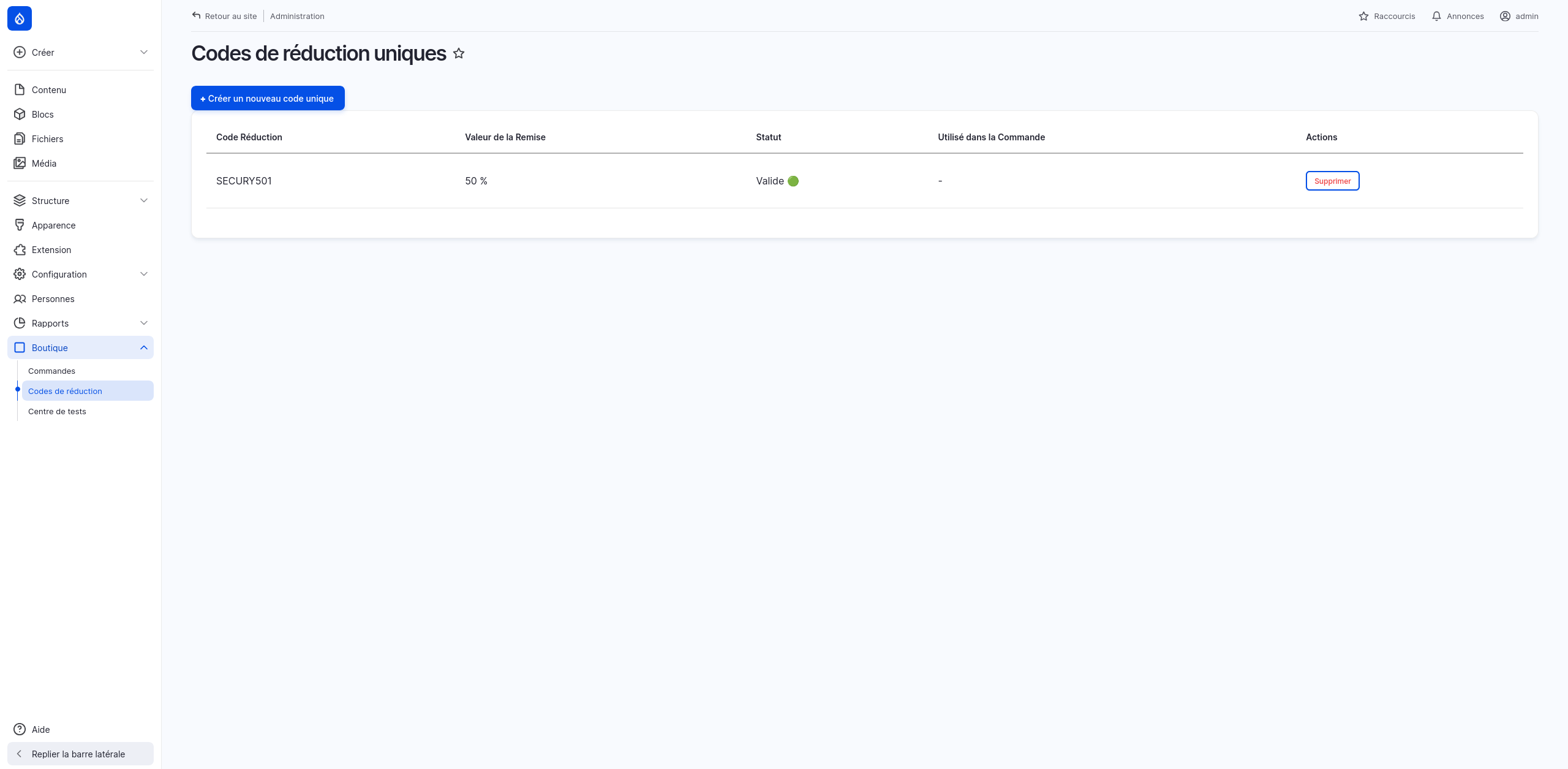This screenshot has height=769, width=1568.
Task: Click Créer un nouveau code unique
Action: [268, 98]
